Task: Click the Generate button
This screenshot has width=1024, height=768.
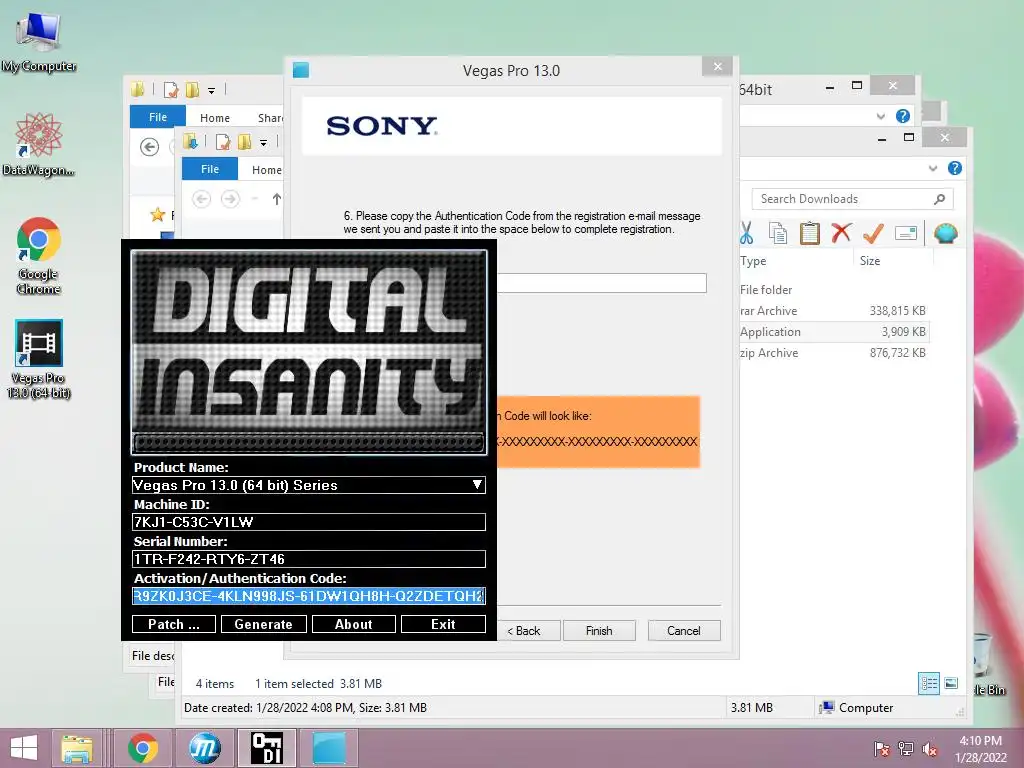Action: (263, 624)
